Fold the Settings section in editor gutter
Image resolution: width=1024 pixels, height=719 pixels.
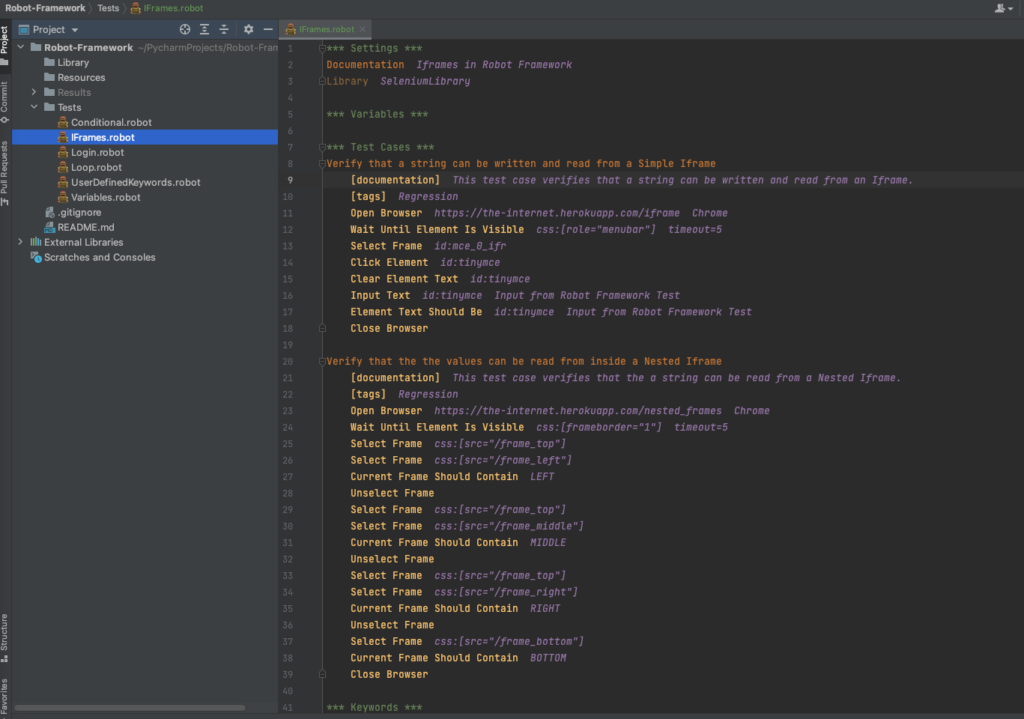(x=321, y=48)
